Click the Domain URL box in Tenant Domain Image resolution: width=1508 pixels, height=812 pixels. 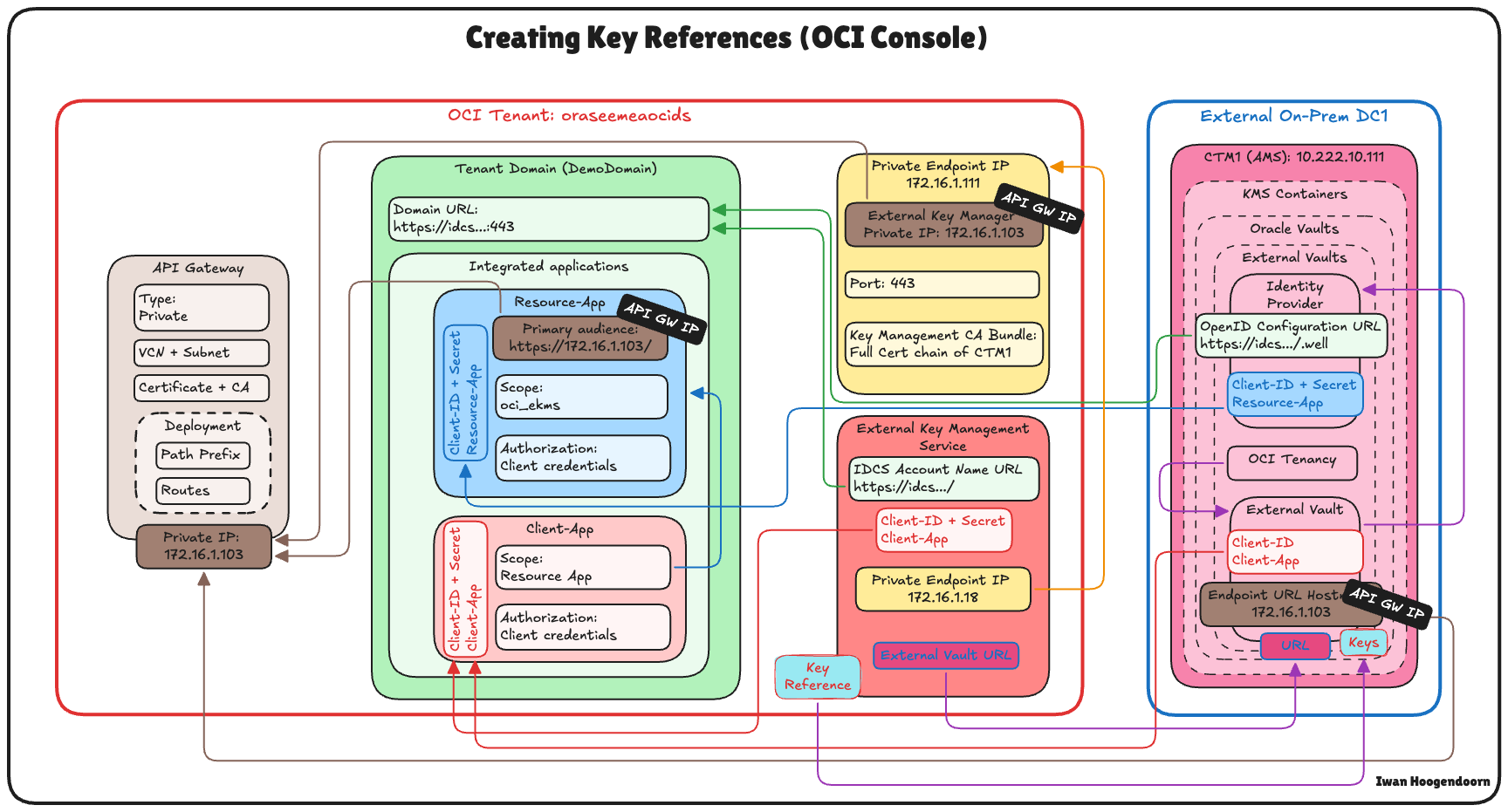click(548, 219)
